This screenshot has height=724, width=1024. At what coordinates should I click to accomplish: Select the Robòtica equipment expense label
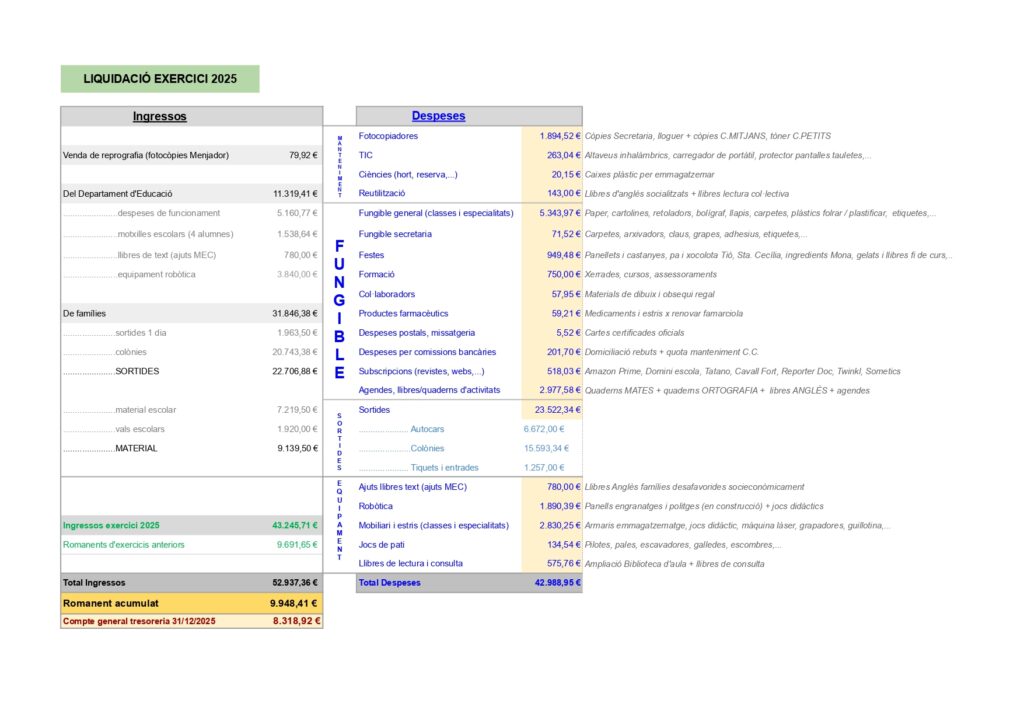[378, 506]
